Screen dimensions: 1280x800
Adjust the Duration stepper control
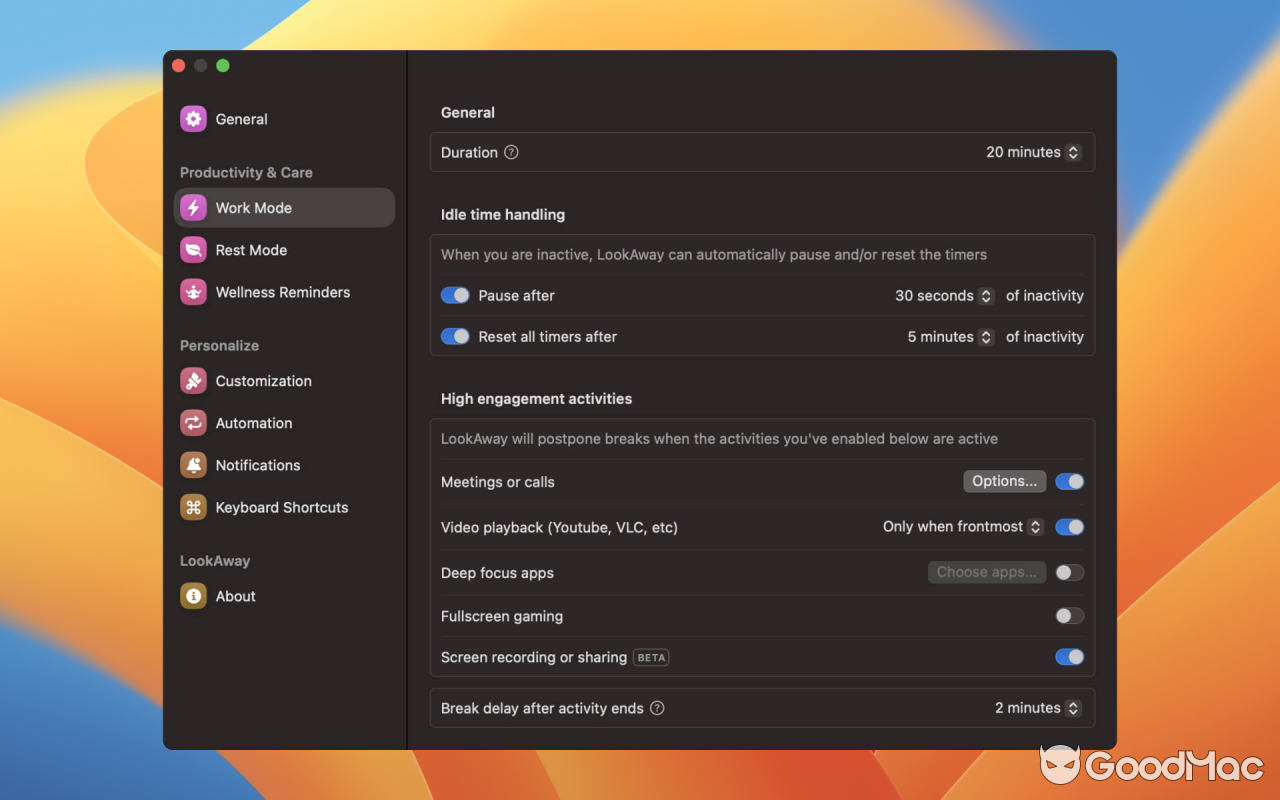pos(1073,152)
